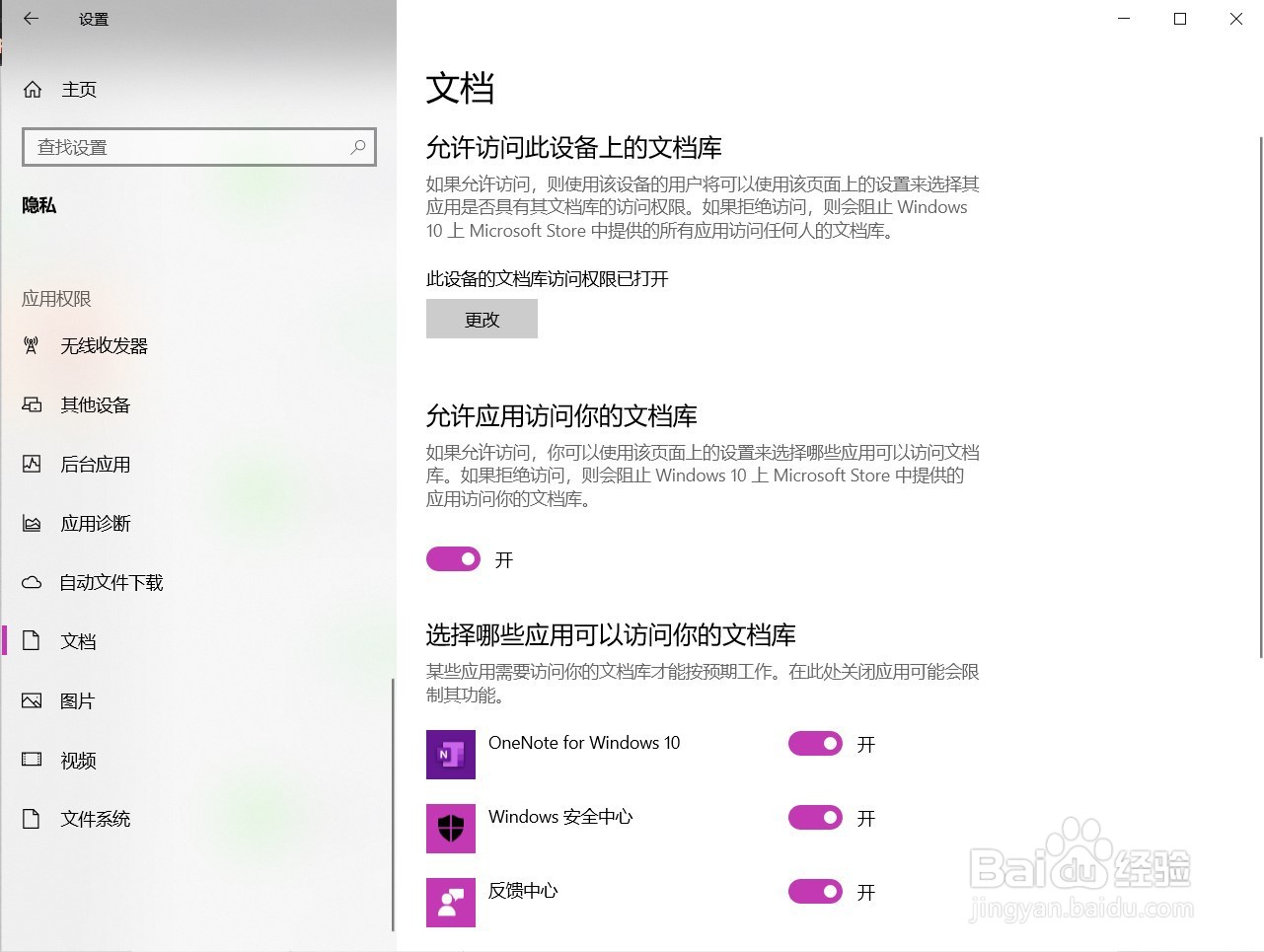
Task: Click the 更改 button
Action: pyautogui.click(x=482, y=320)
